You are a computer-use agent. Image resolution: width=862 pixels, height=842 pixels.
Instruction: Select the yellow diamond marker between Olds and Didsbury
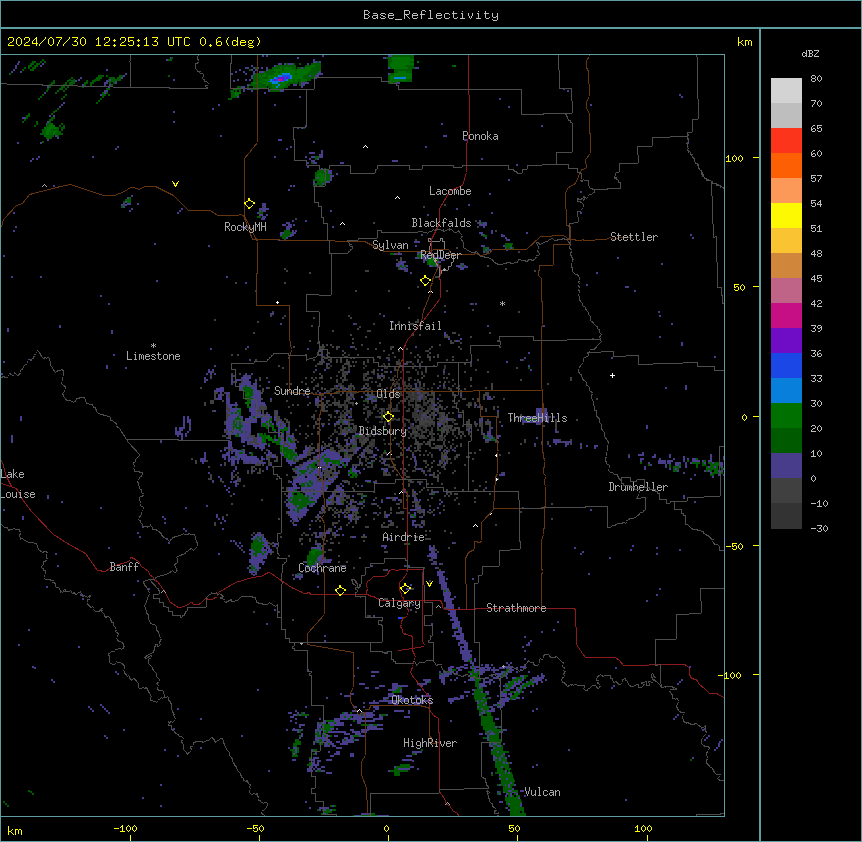(x=388, y=417)
